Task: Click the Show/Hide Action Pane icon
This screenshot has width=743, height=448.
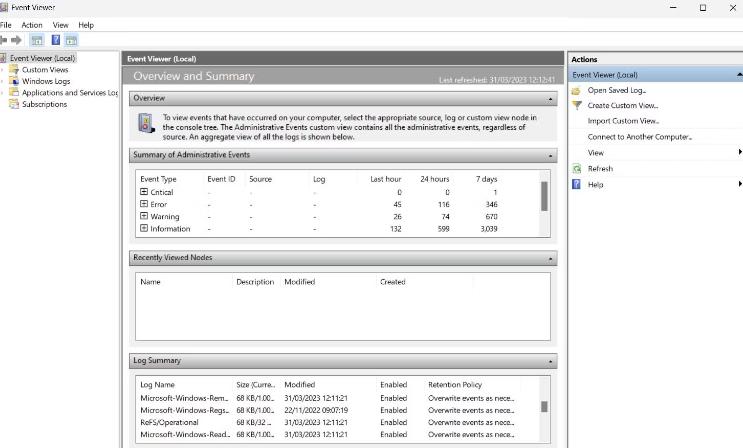Action: [x=71, y=40]
